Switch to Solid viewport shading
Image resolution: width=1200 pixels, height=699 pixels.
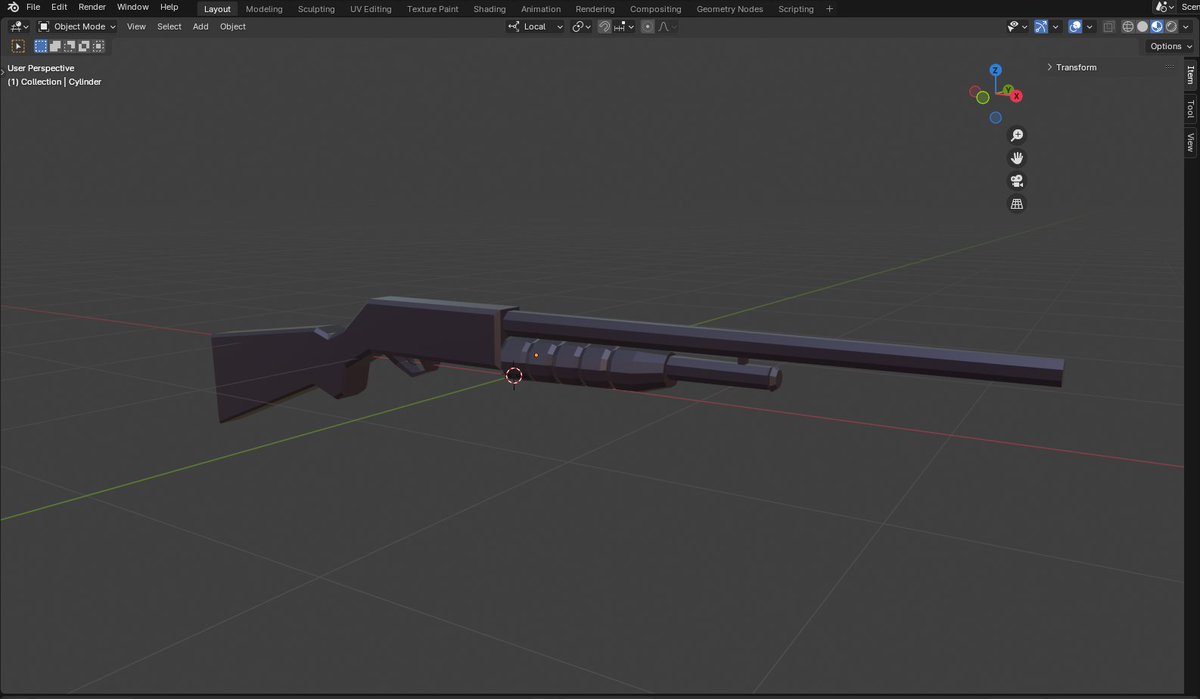[x=1142, y=27]
